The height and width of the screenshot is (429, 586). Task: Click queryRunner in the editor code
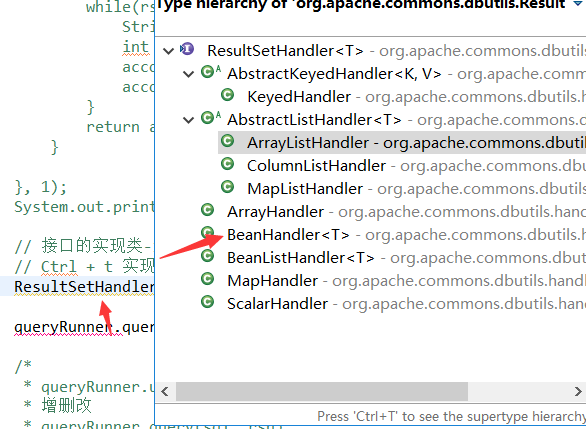[63, 327]
